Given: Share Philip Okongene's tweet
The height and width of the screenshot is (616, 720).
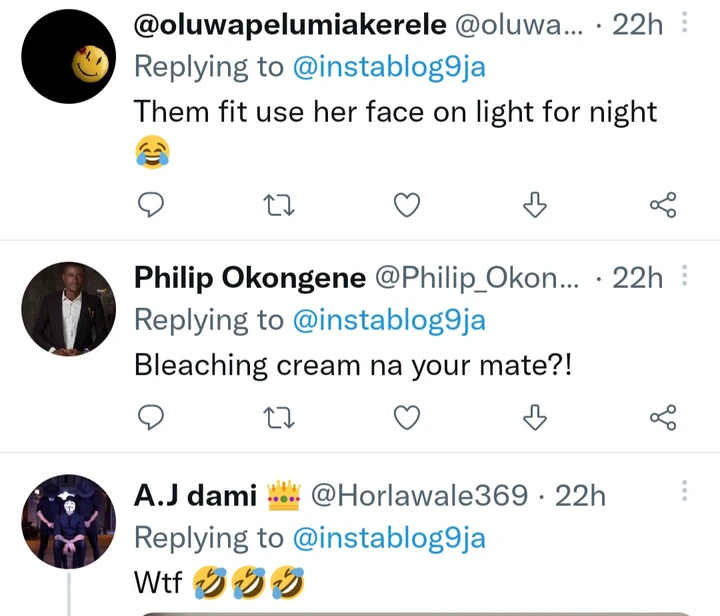Looking at the screenshot, I should [x=663, y=417].
